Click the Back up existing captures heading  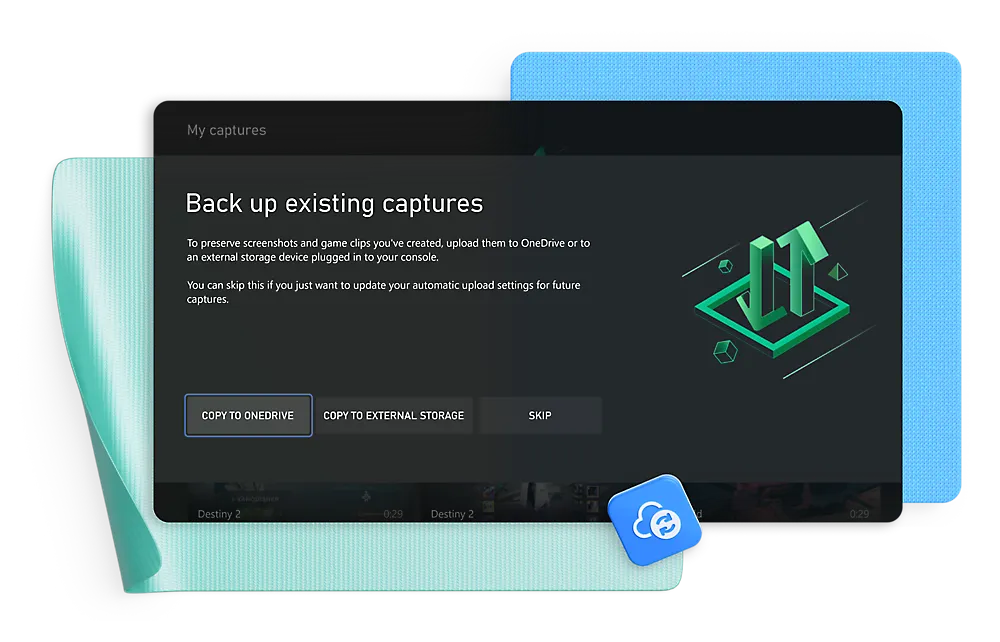pos(334,203)
